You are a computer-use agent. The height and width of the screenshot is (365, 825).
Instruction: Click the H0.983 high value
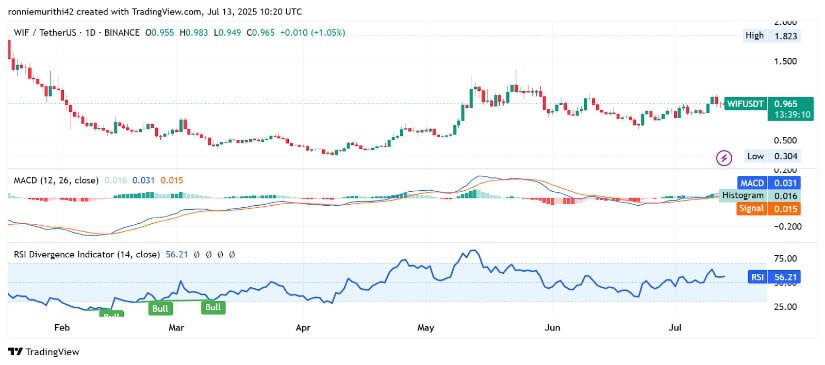tap(194, 33)
